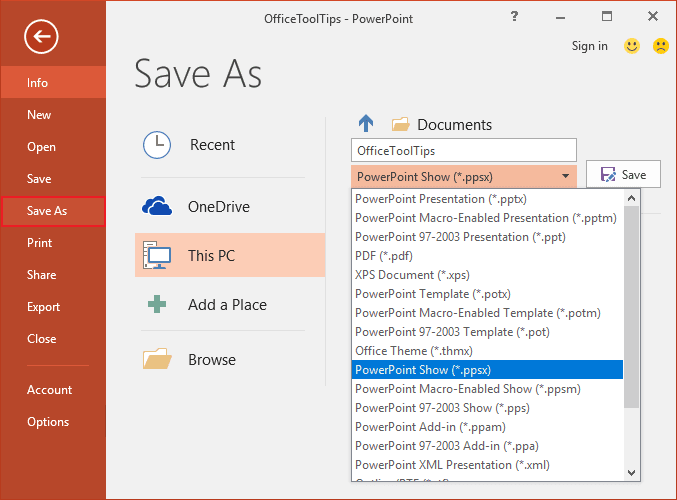Open the Share page

point(53,275)
